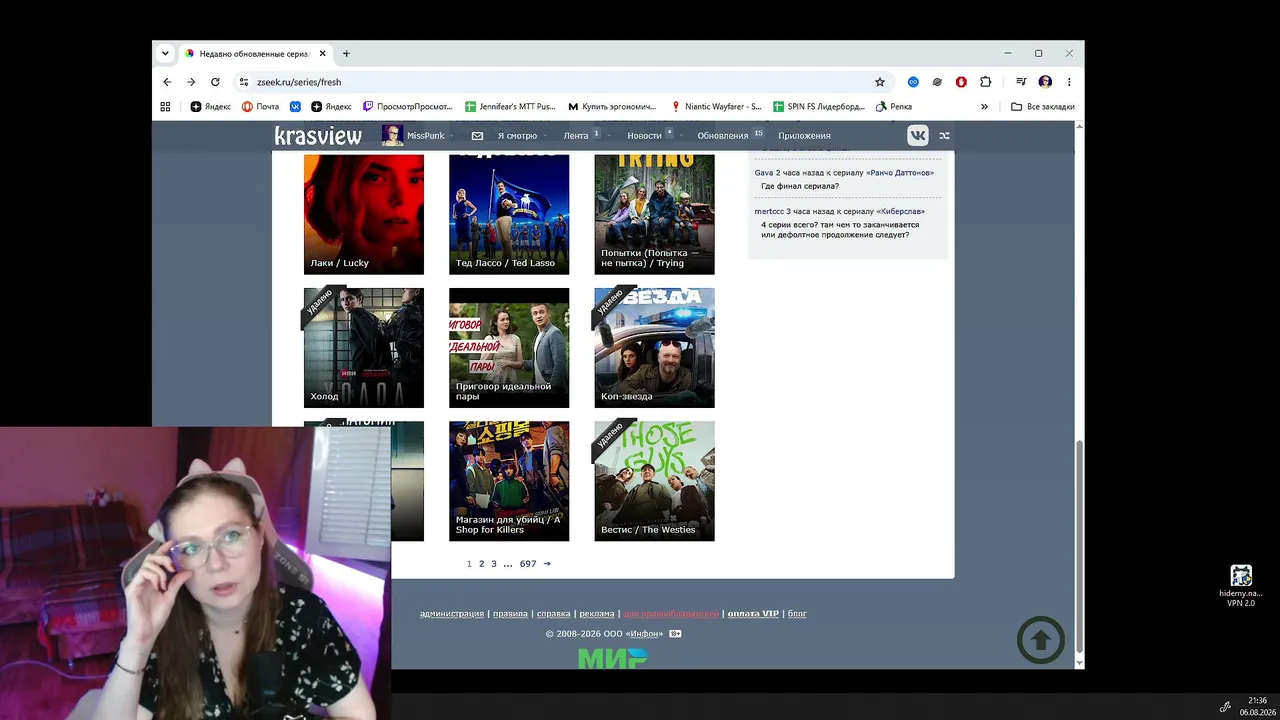Open the Обновления menu item
Screen dimensions: 1280x720
coord(723,136)
